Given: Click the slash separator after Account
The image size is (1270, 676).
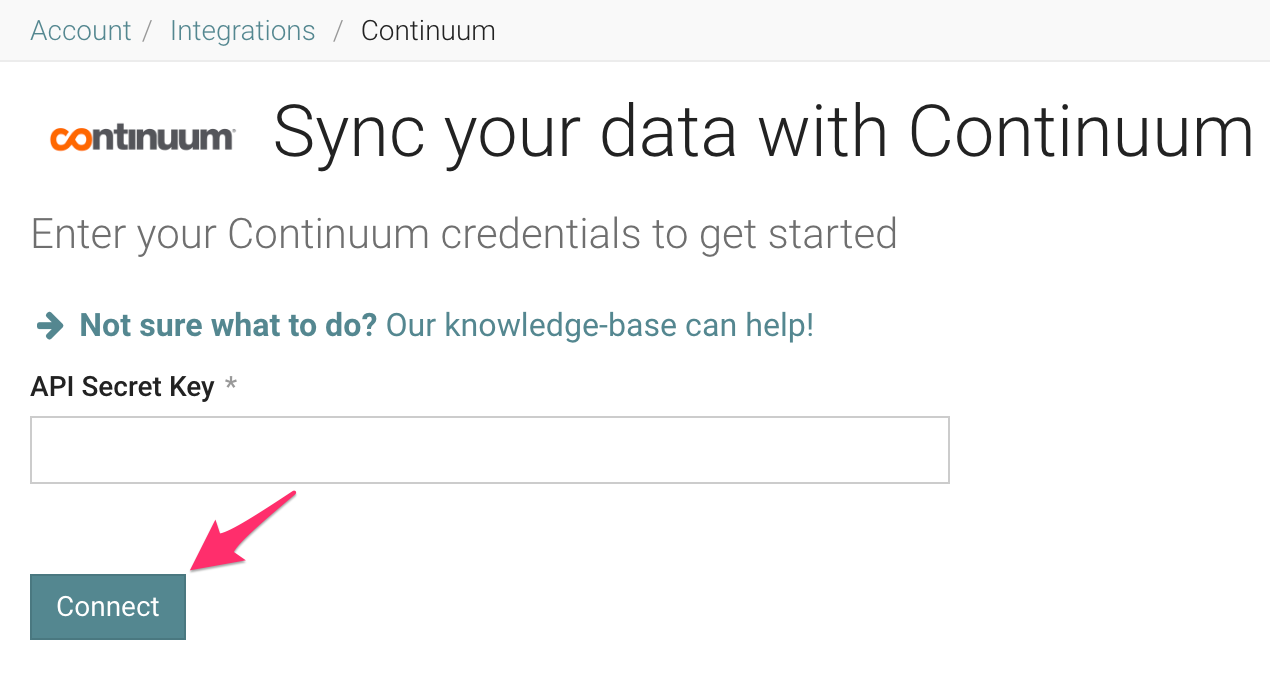Looking at the screenshot, I should click(x=148, y=31).
